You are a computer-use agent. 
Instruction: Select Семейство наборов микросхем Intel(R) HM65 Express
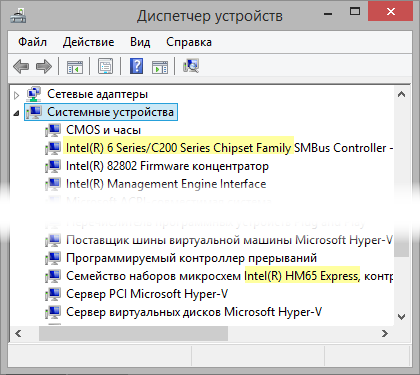click(x=230, y=276)
